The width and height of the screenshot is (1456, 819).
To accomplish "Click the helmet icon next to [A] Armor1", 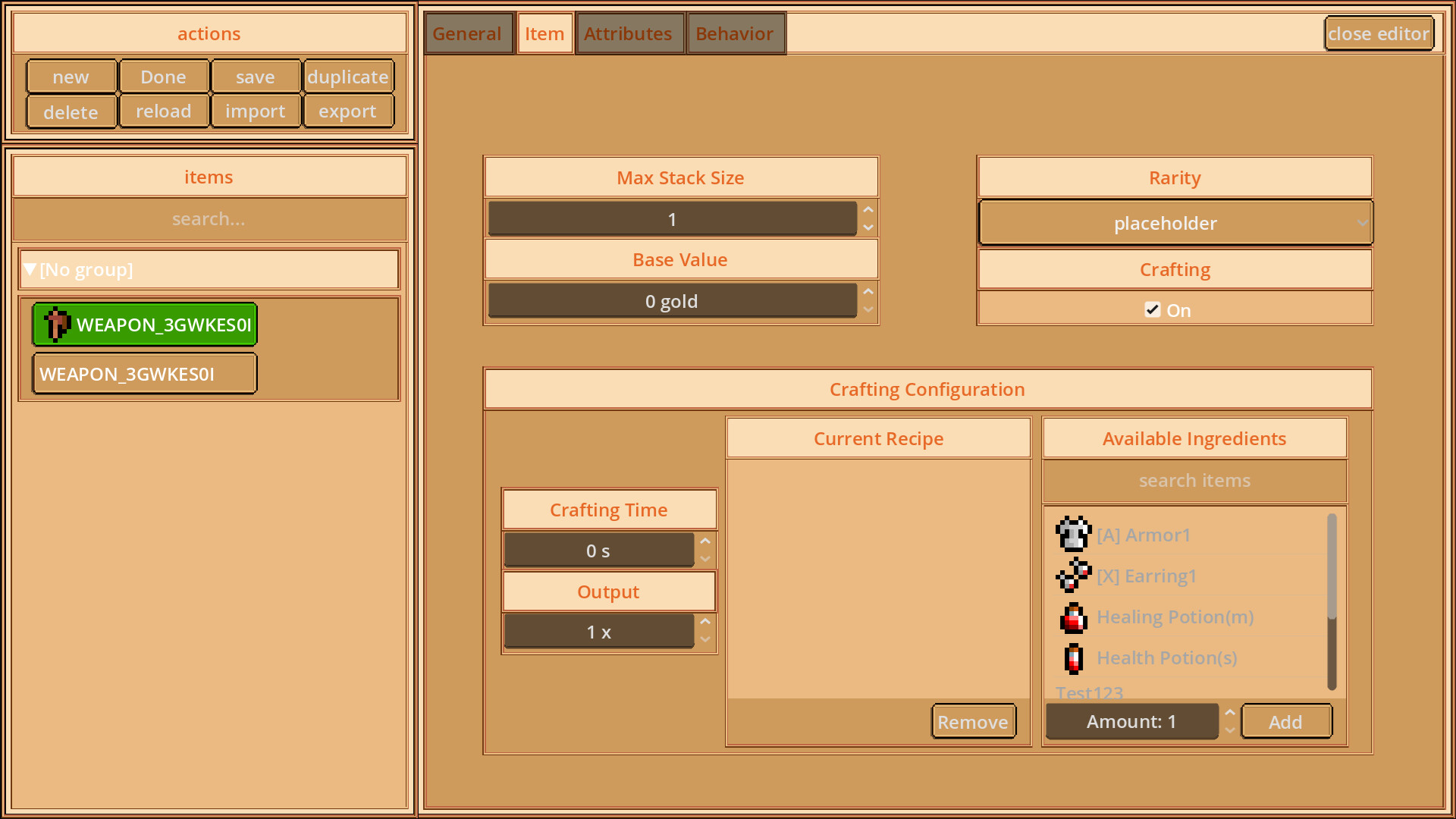I will coord(1072,534).
